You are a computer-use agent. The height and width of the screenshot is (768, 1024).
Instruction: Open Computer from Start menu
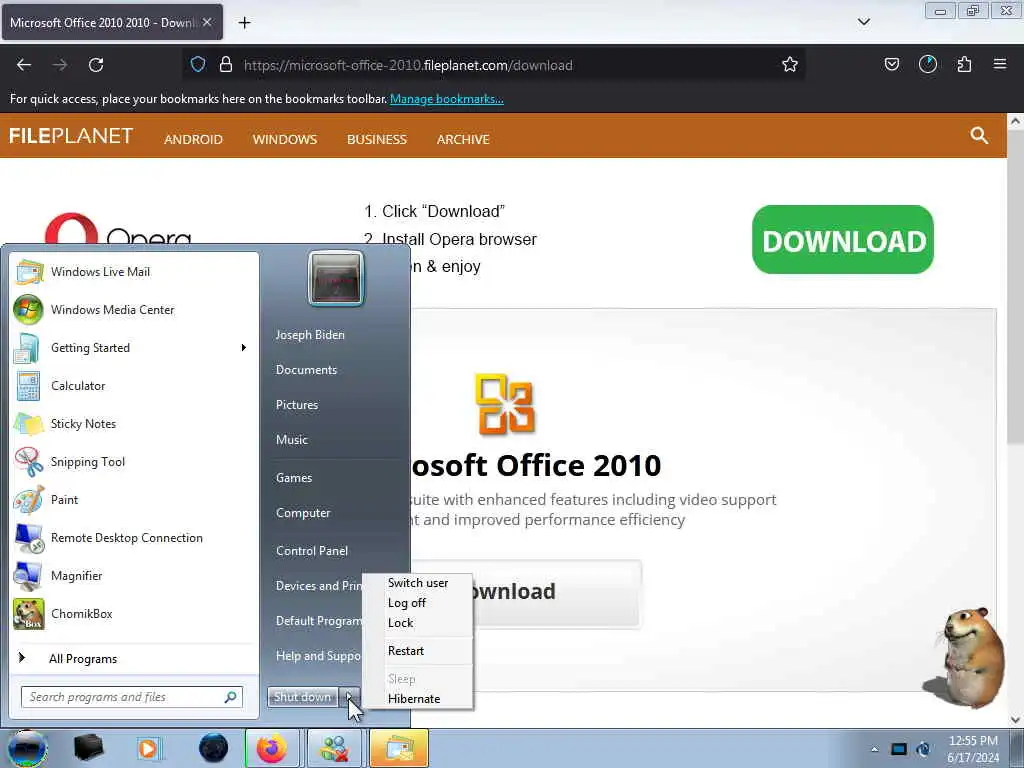303,513
